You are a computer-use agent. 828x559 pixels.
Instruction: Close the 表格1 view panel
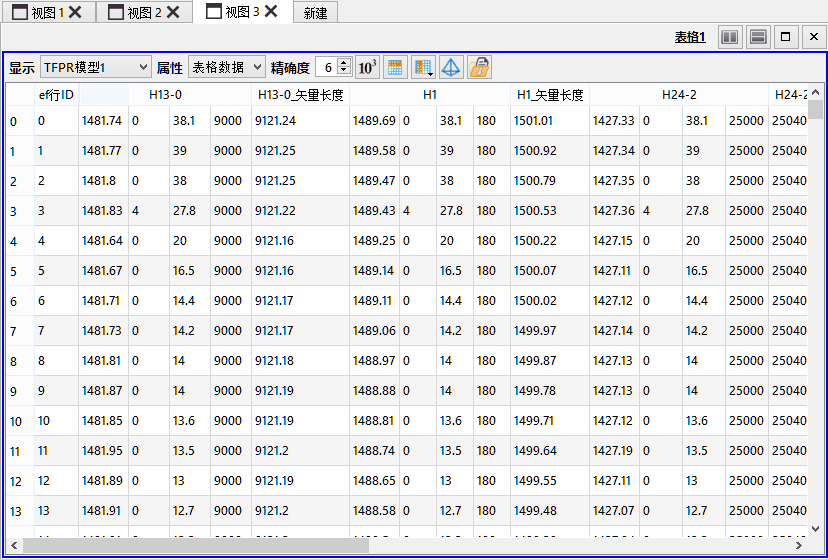(814, 37)
